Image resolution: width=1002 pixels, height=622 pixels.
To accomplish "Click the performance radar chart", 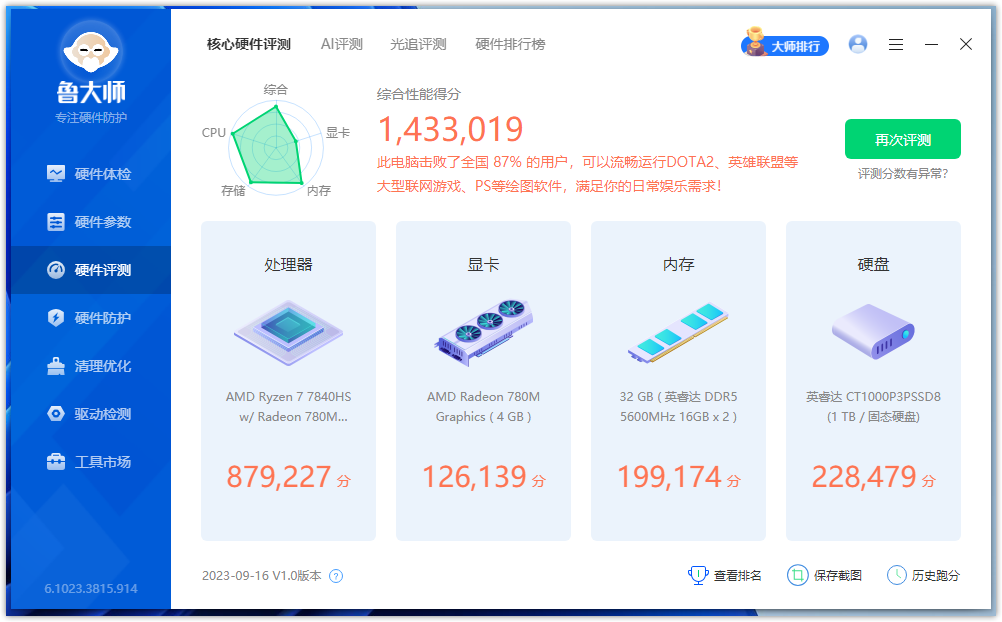I will coord(275,146).
